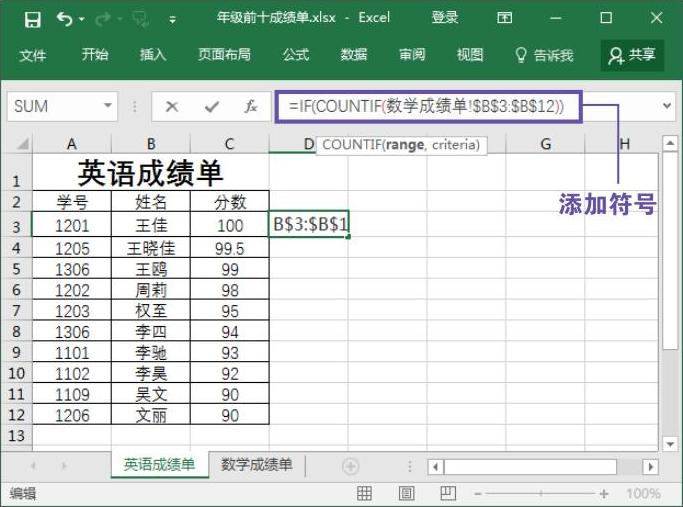This screenshot has width=683, height=507.
Task: Open the Insert Function (fx) dialog
Action: 251,106
